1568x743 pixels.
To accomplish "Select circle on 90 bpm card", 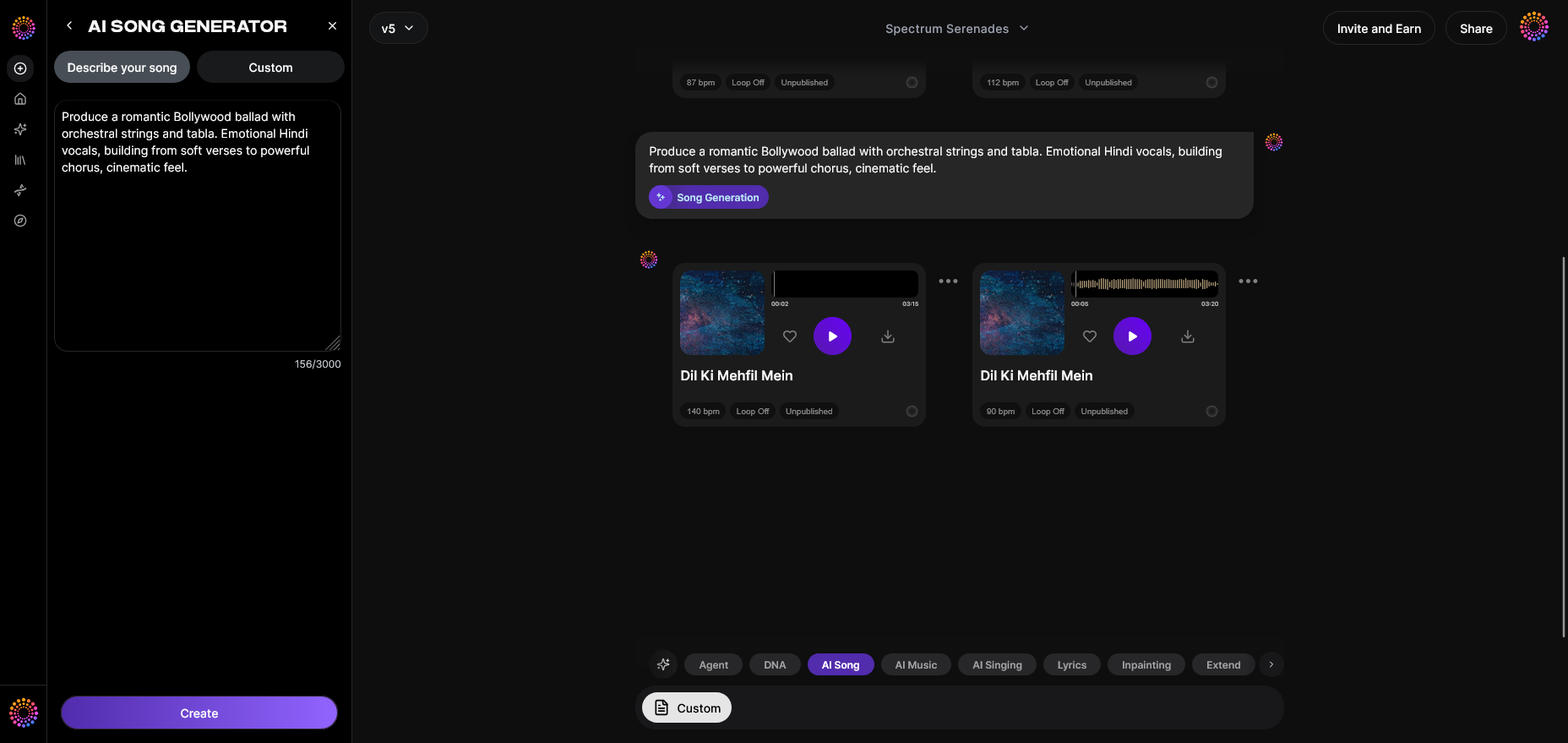I will pos(1211,412).
